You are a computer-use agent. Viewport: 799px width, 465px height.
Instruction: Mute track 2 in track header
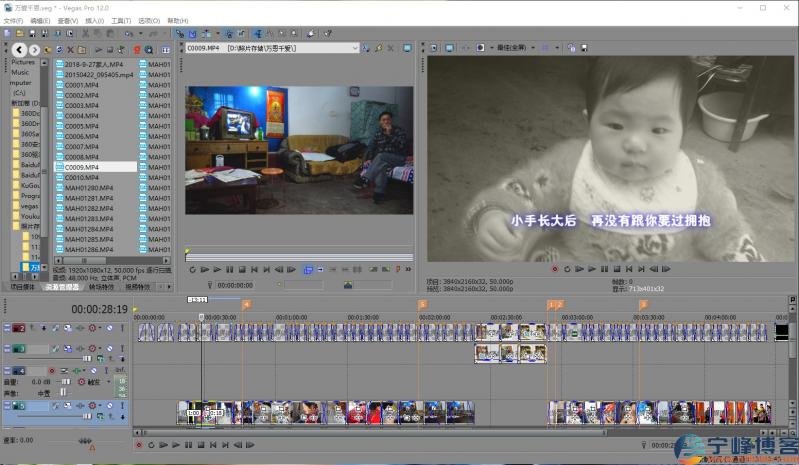(x=110, y=329)
